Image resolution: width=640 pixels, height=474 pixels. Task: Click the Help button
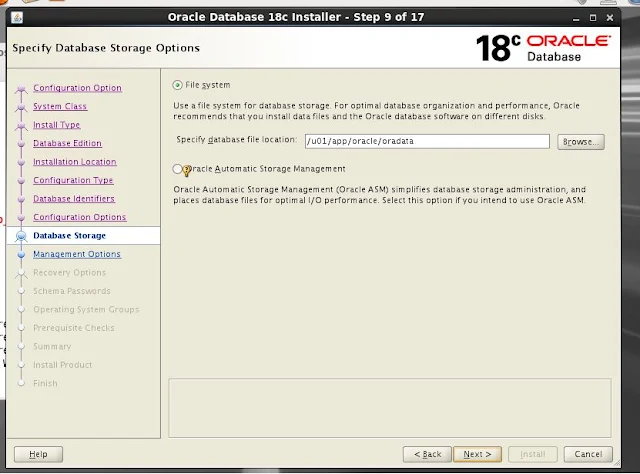(38, 454)
